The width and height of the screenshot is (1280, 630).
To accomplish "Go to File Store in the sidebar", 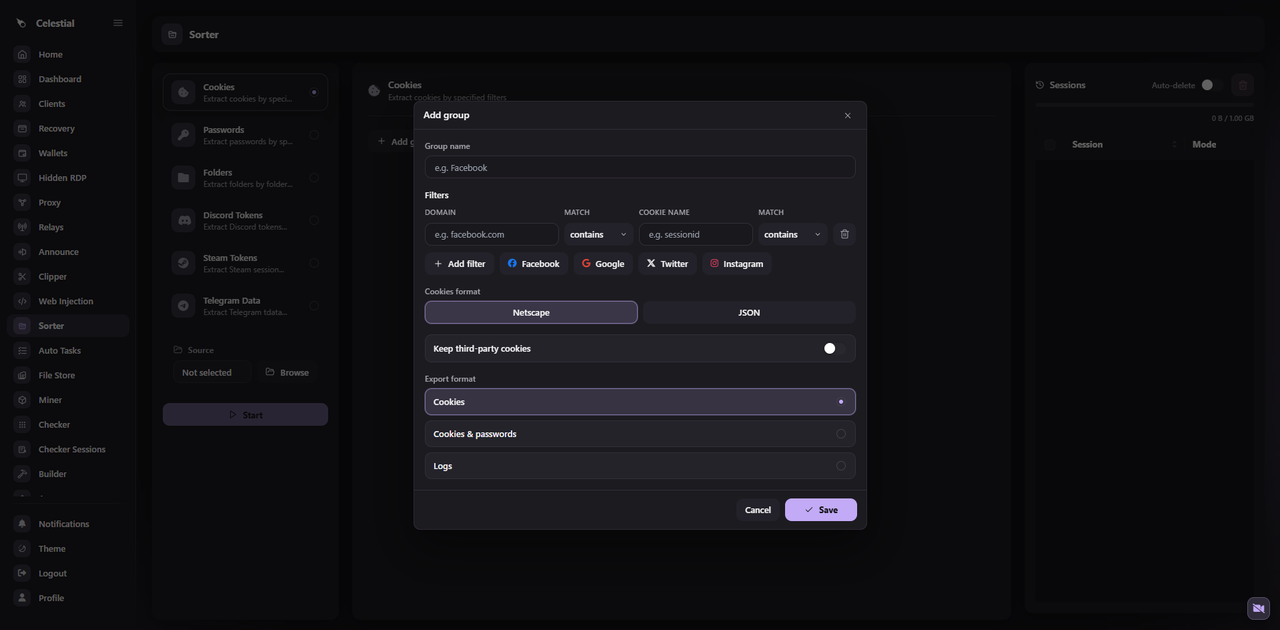I will (x=68, y=375).
